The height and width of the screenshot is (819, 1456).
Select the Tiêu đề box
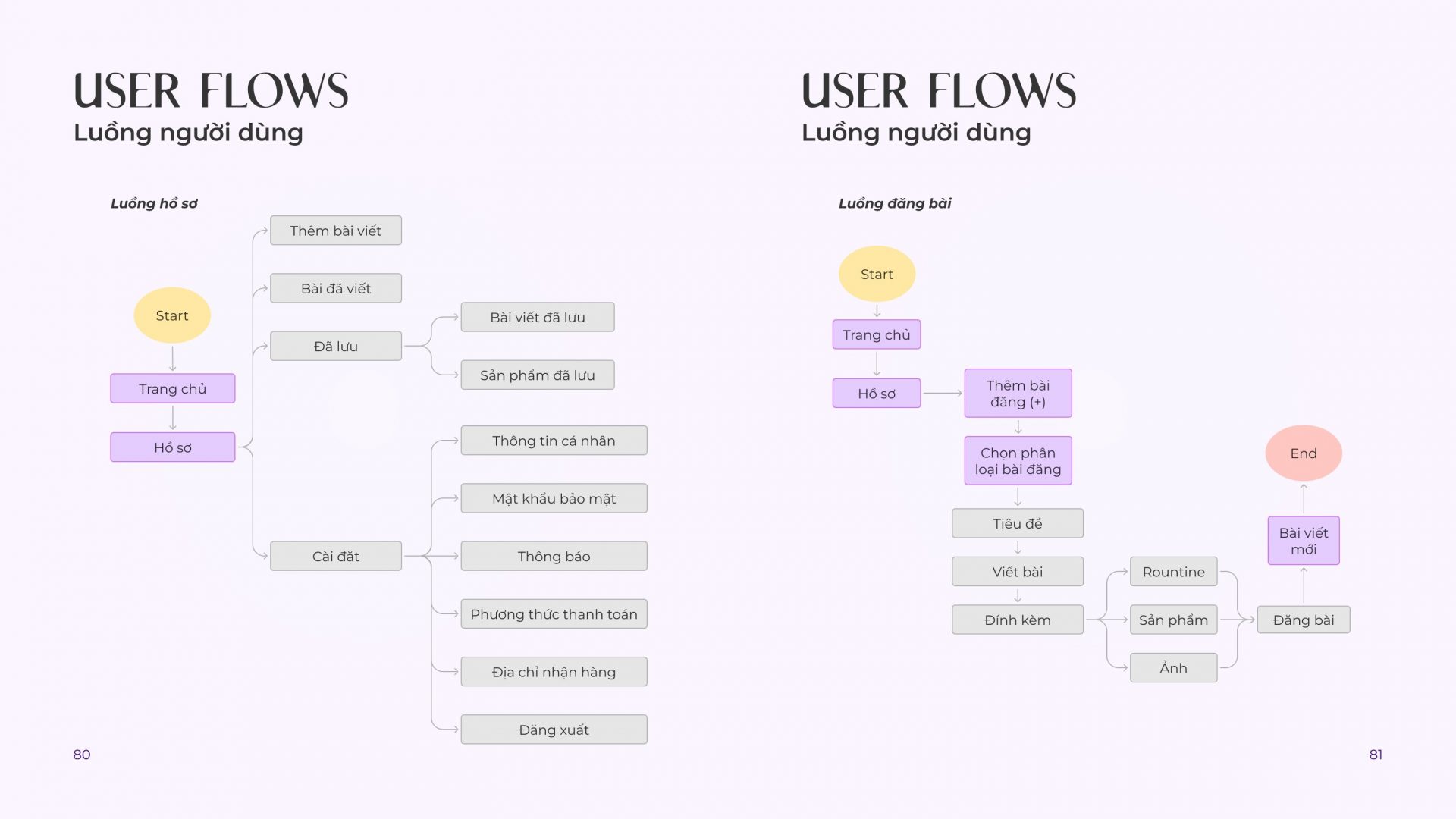1018,523
